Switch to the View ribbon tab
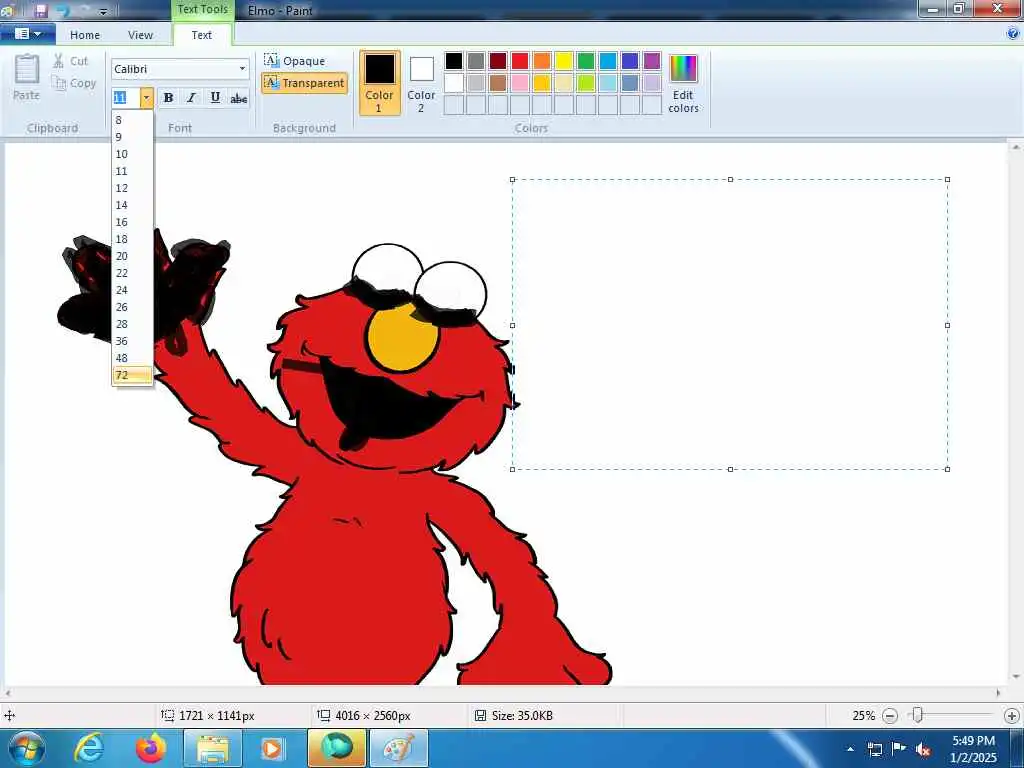1024x768 pixels. click(140, 35)
